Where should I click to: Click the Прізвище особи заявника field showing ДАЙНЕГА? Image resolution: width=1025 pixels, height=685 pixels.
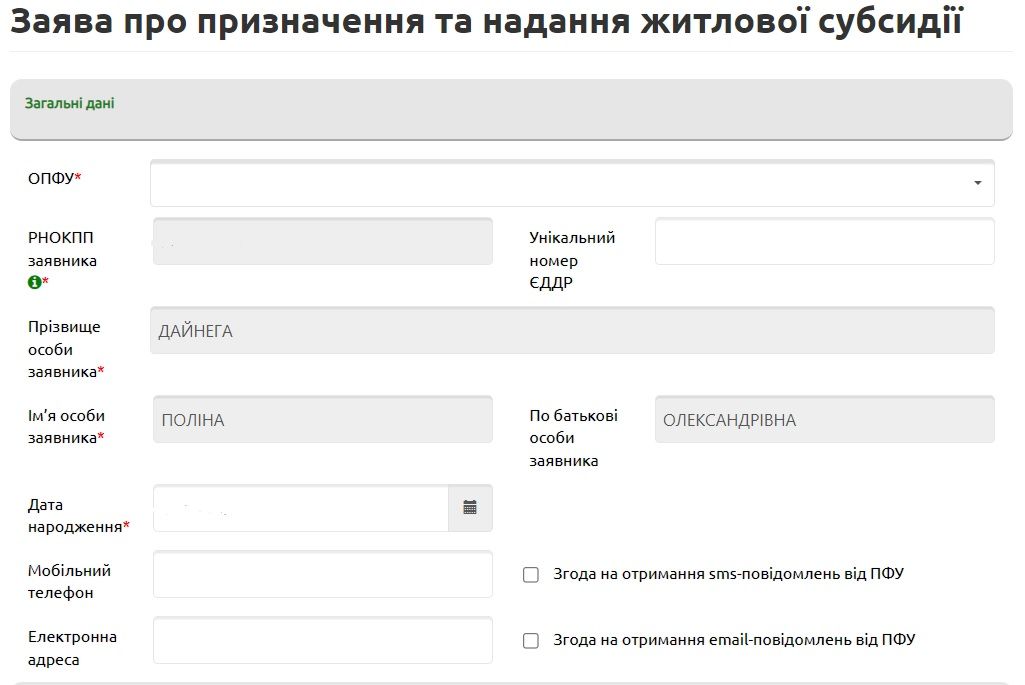(x=573, y=330)
